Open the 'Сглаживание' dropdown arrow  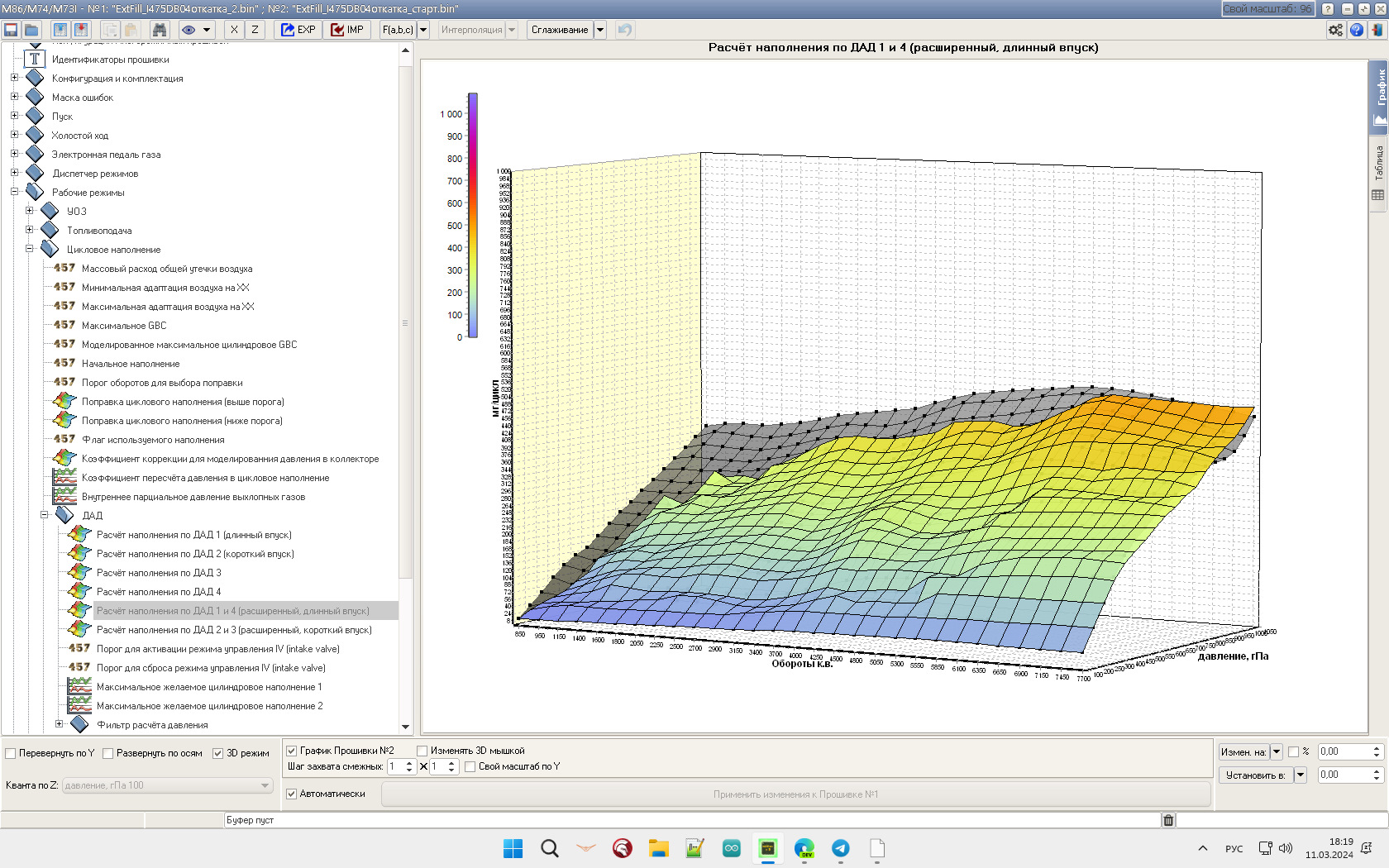click(x=600, y=30)
